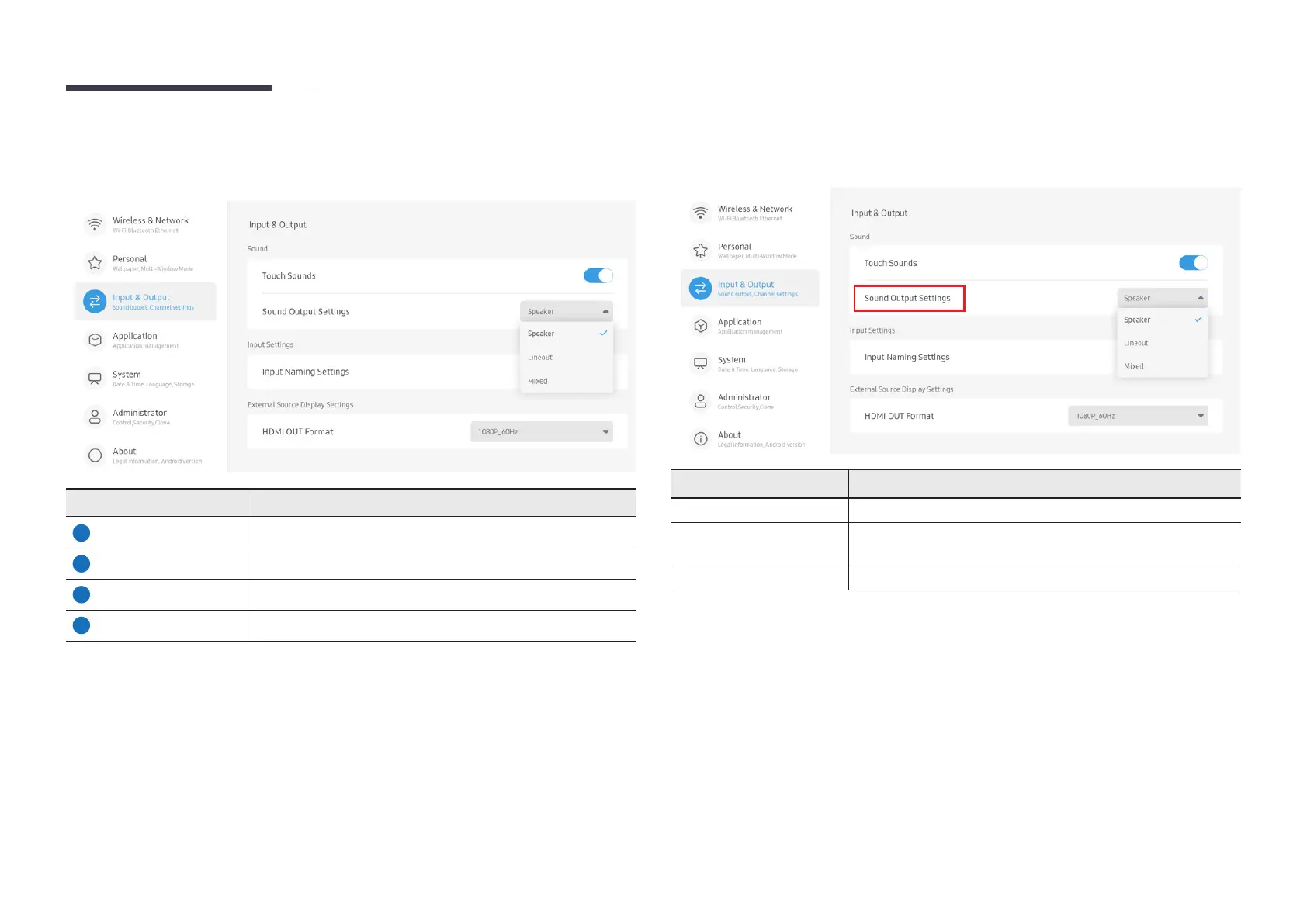Click "Input Settings" section header in right screenshot
This screenshot has height=924, width=1307.
(x=872, y=330)
